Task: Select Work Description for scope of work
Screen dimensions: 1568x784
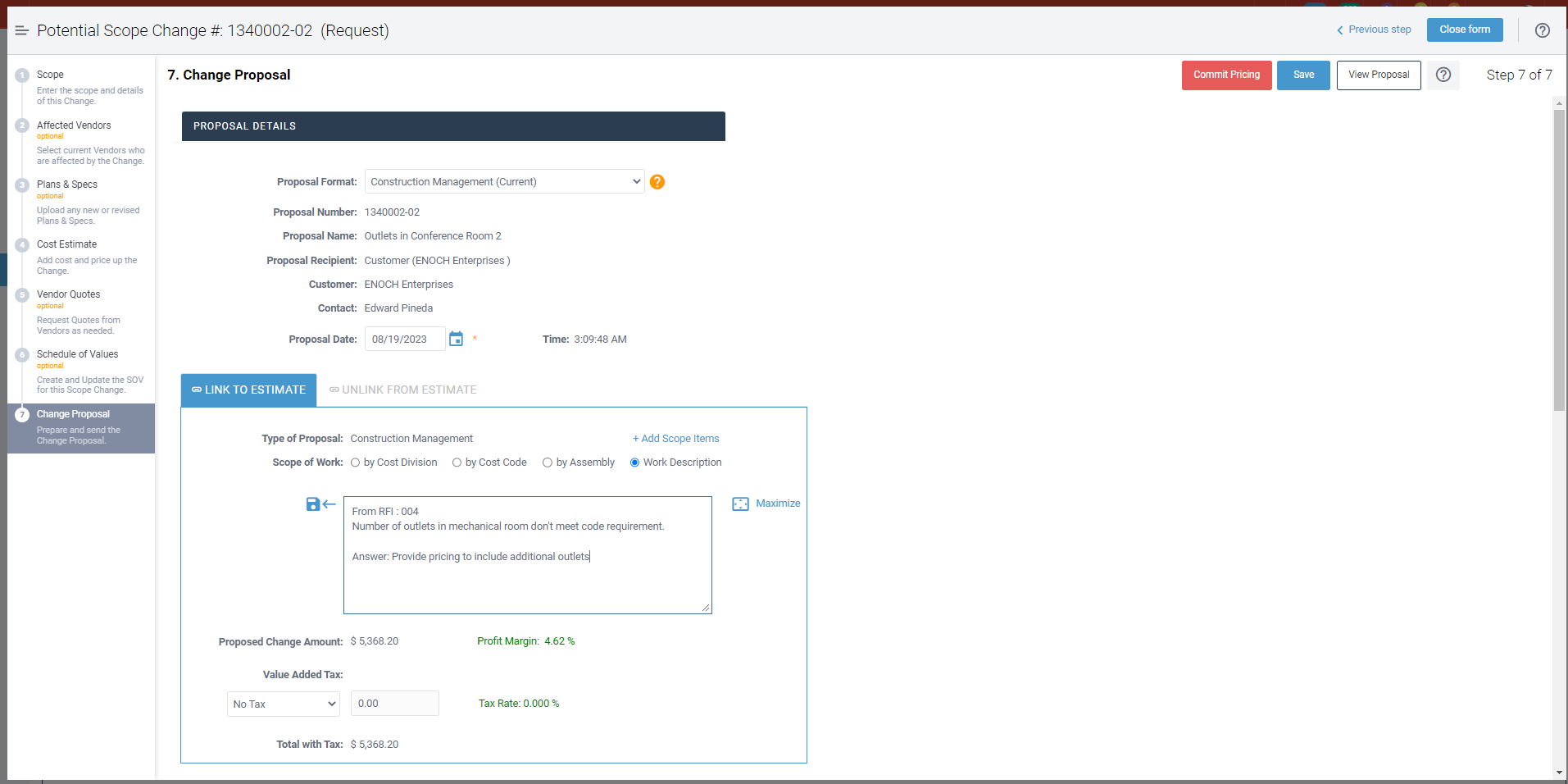Action: 634,462
